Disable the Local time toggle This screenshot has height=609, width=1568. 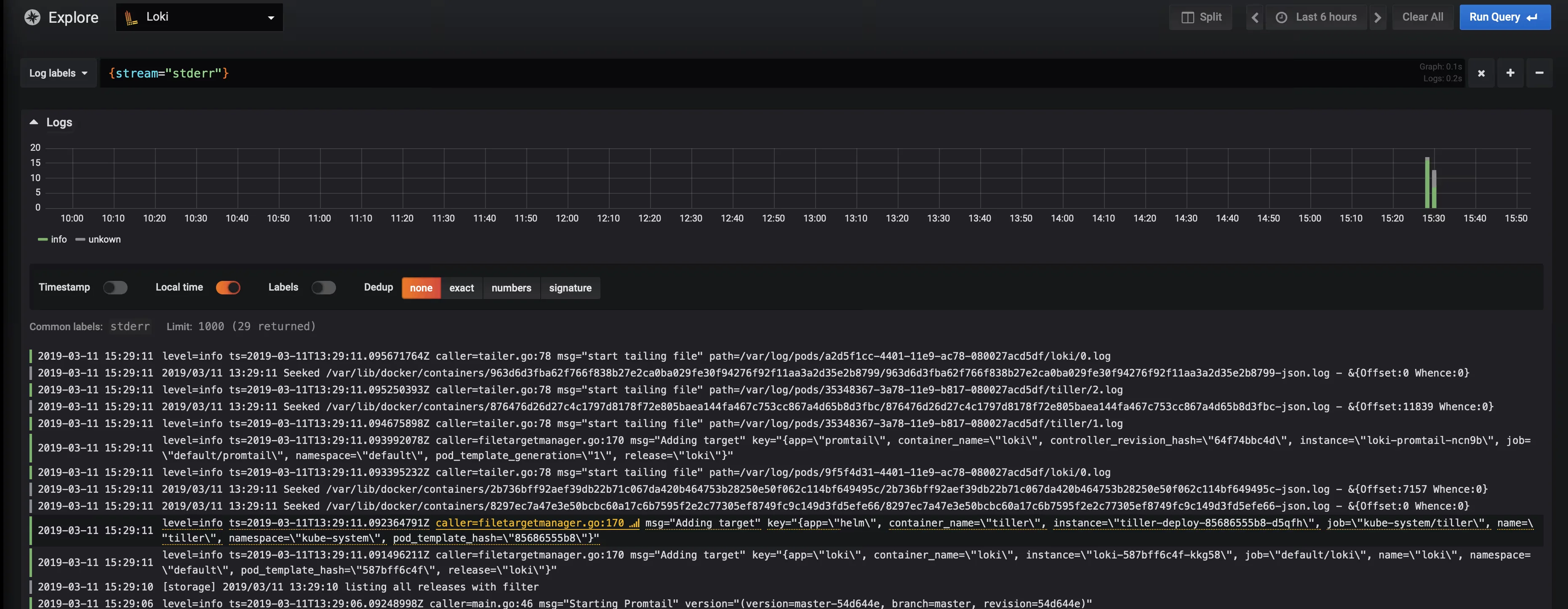tap(228, 288)
